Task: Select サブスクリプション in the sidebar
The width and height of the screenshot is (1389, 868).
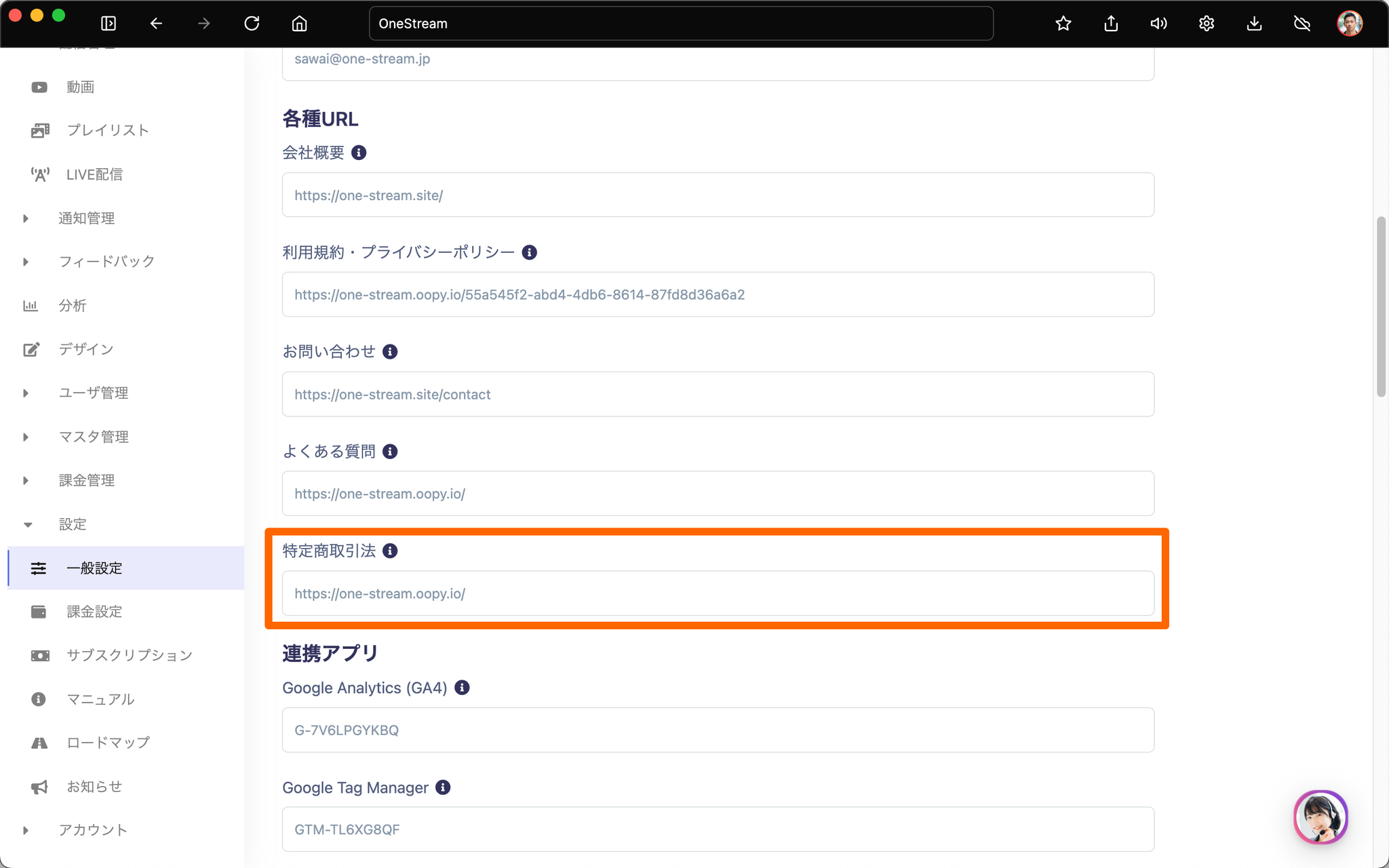Action: 129,655
